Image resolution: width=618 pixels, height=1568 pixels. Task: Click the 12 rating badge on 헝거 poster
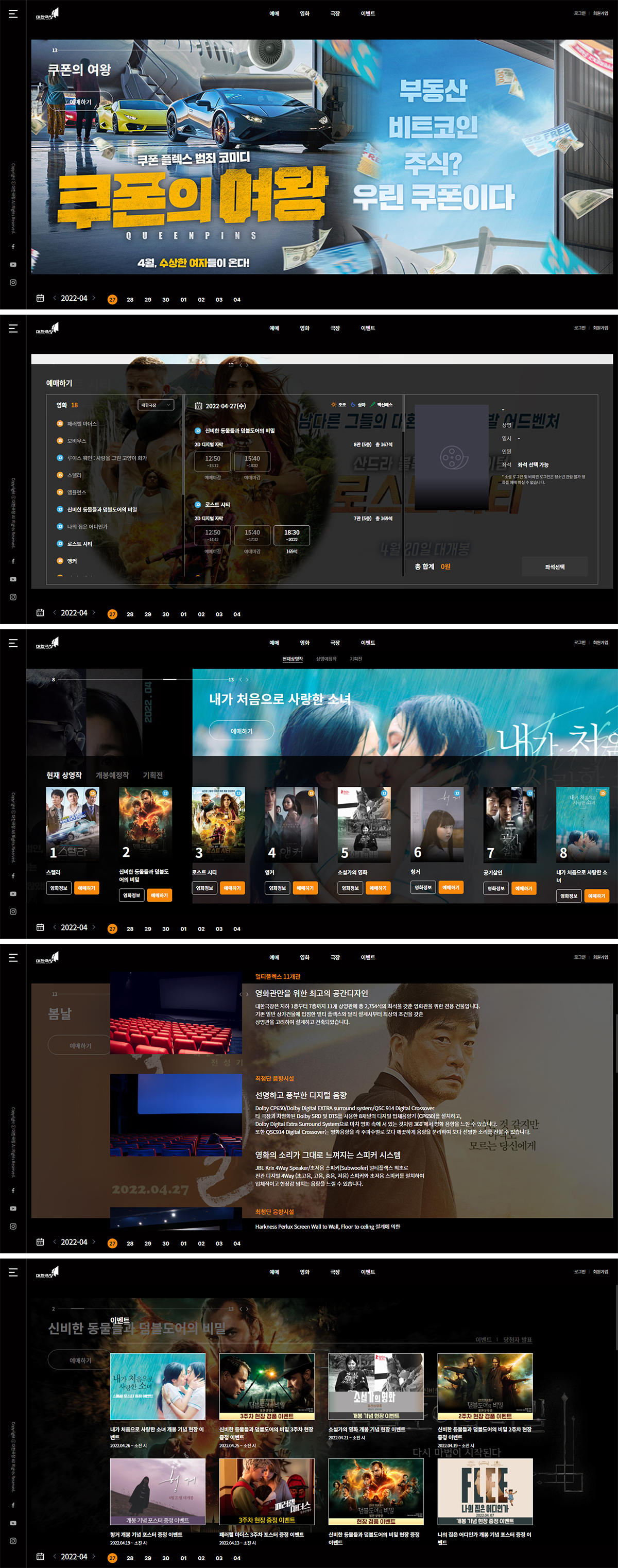(x=457, y=793)
